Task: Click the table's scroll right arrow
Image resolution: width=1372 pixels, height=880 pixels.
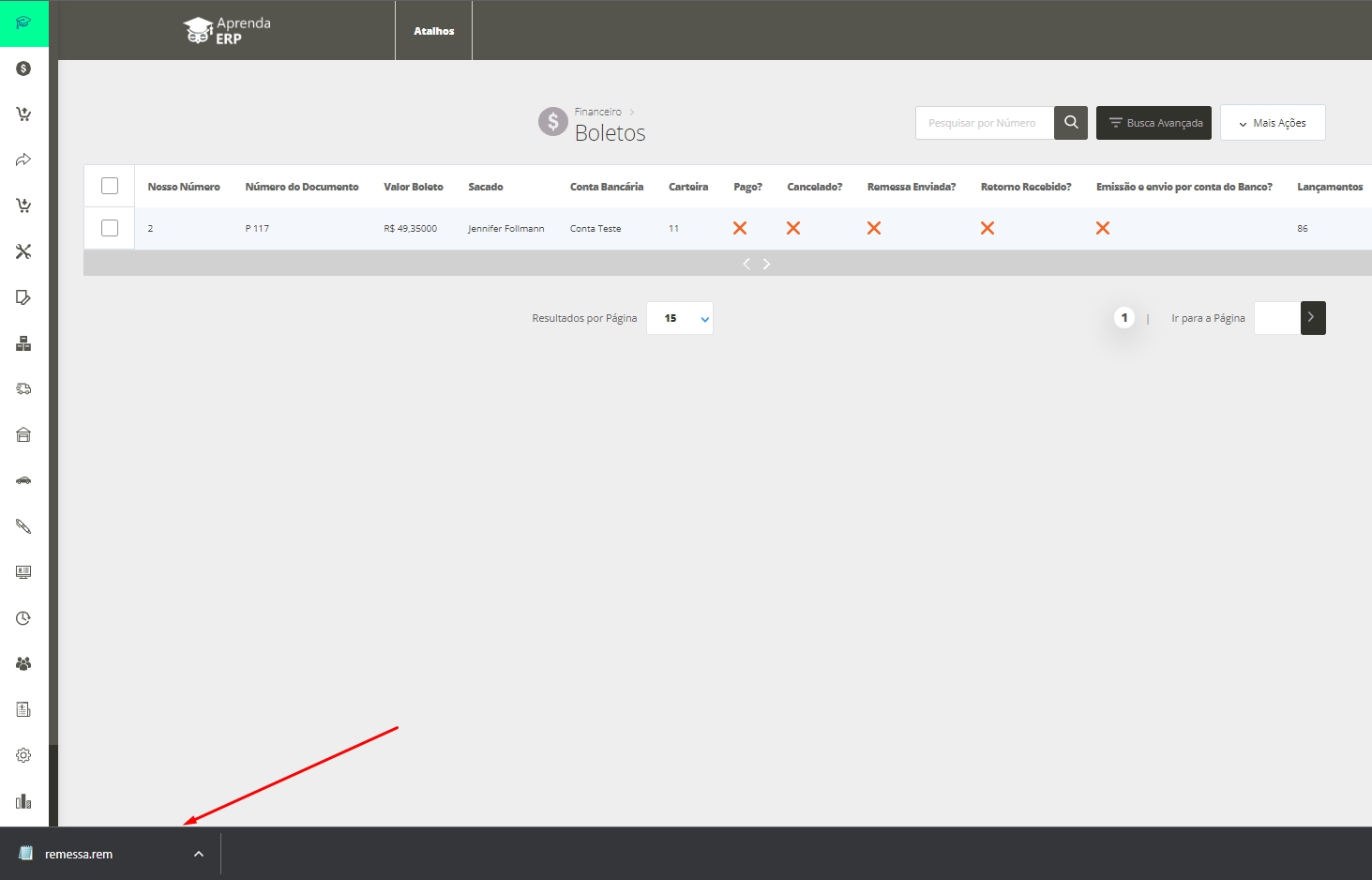Action: pos(766,264)
